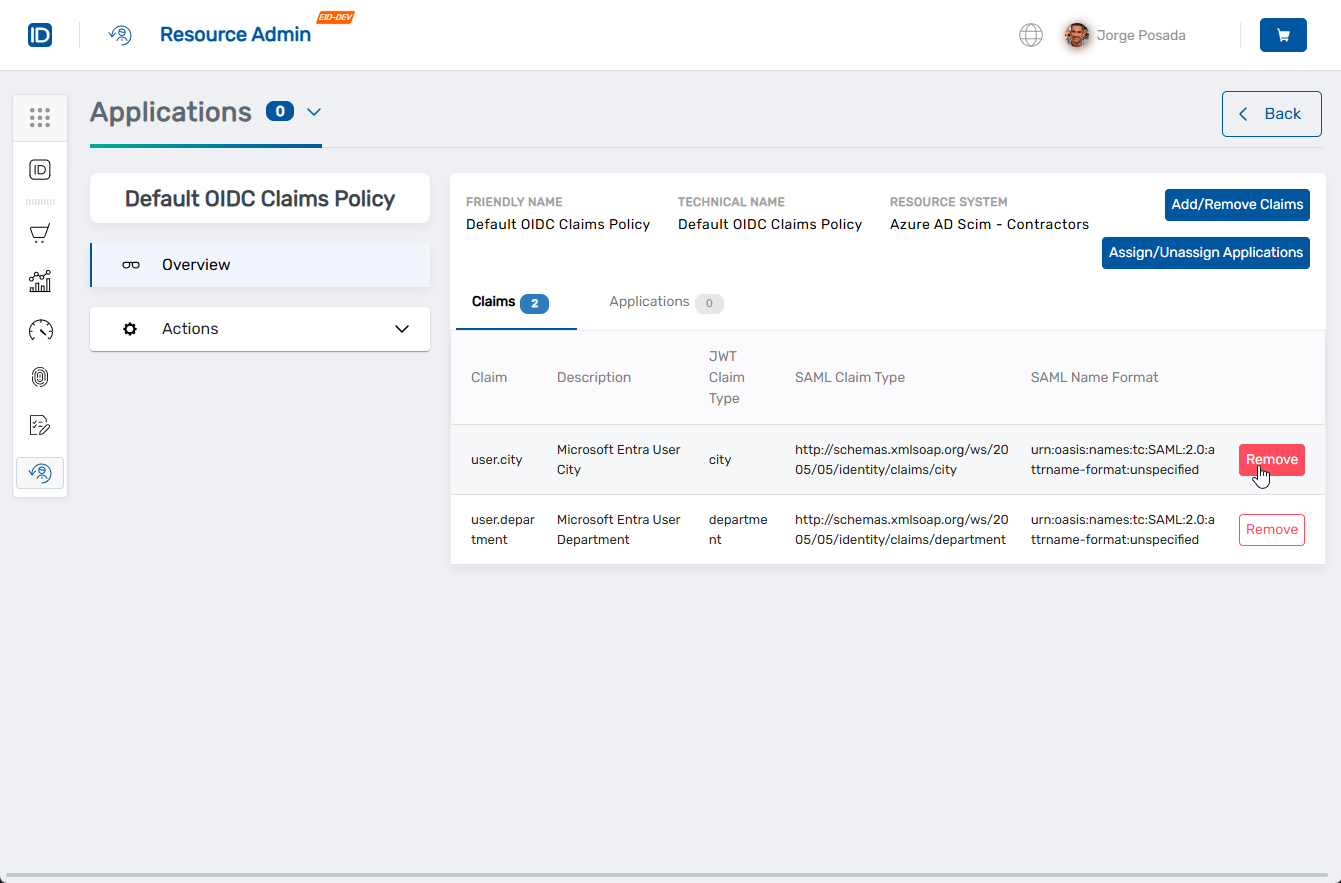1341x883 pixels.
Task: Open the checklist tasks sidebar icon
Action: (40, 425)
